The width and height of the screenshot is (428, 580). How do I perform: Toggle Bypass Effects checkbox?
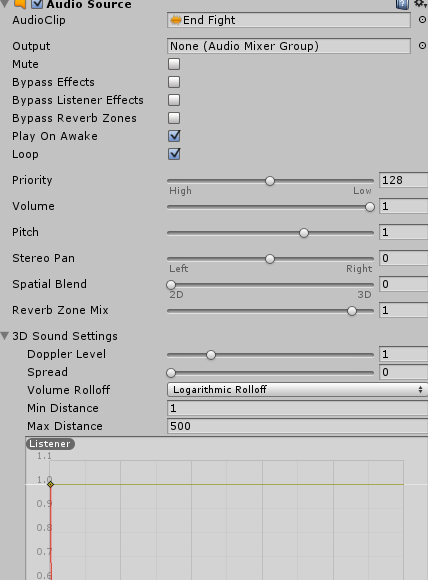[174, 82]
